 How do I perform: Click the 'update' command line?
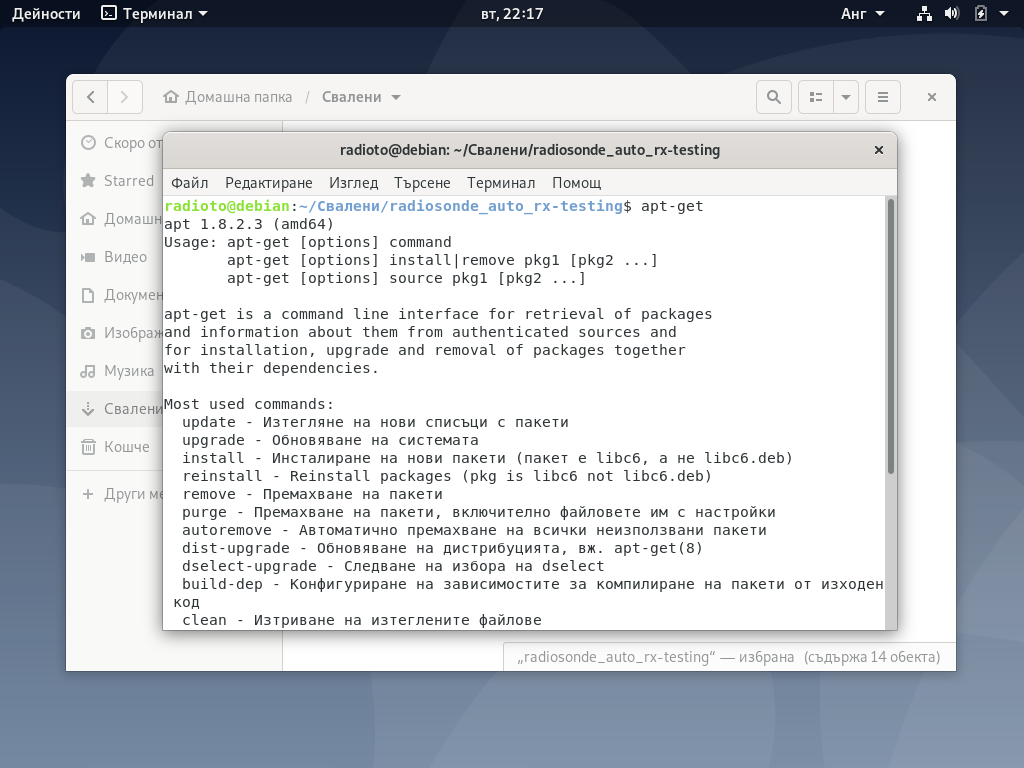coord(375,423)
